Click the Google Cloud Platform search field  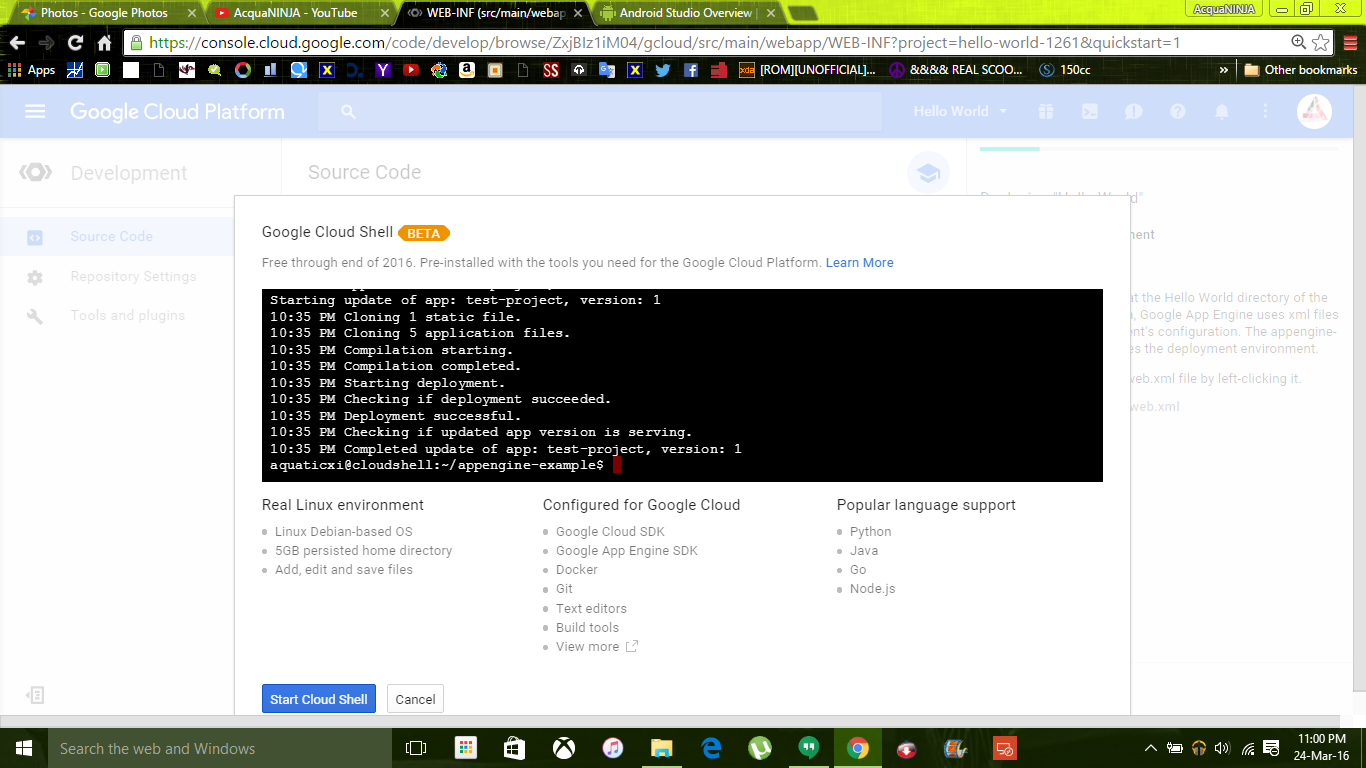(600, 112)
